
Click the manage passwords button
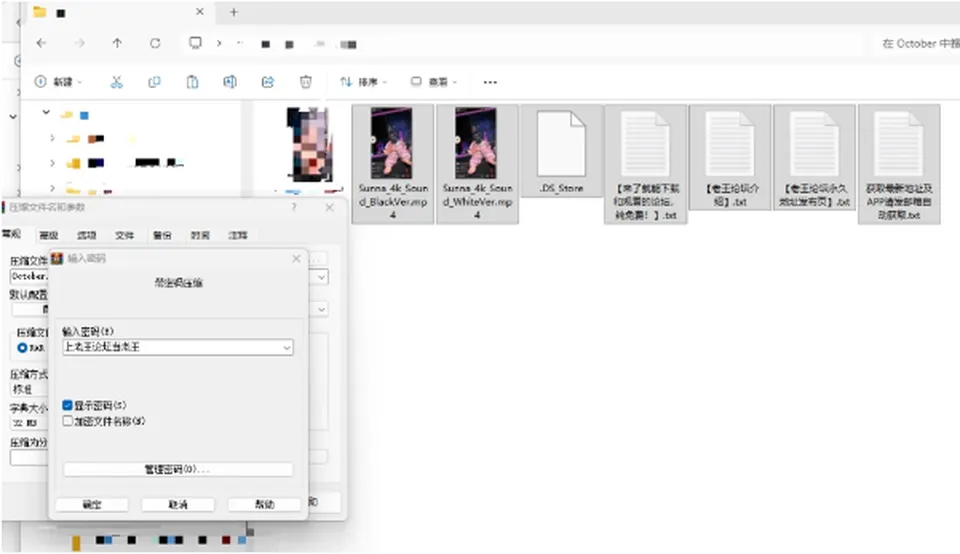coord(178,470)
